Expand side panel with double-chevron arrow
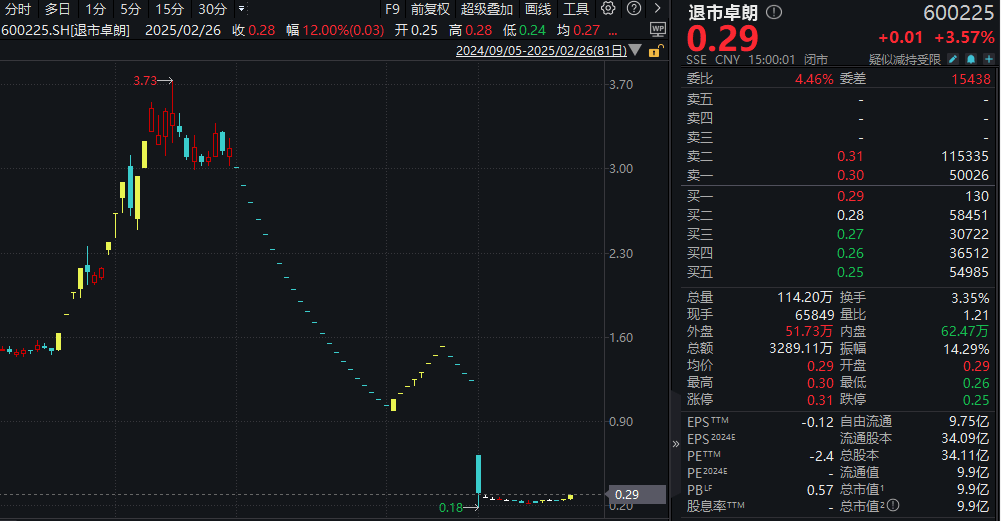 [x=675, y=444]
